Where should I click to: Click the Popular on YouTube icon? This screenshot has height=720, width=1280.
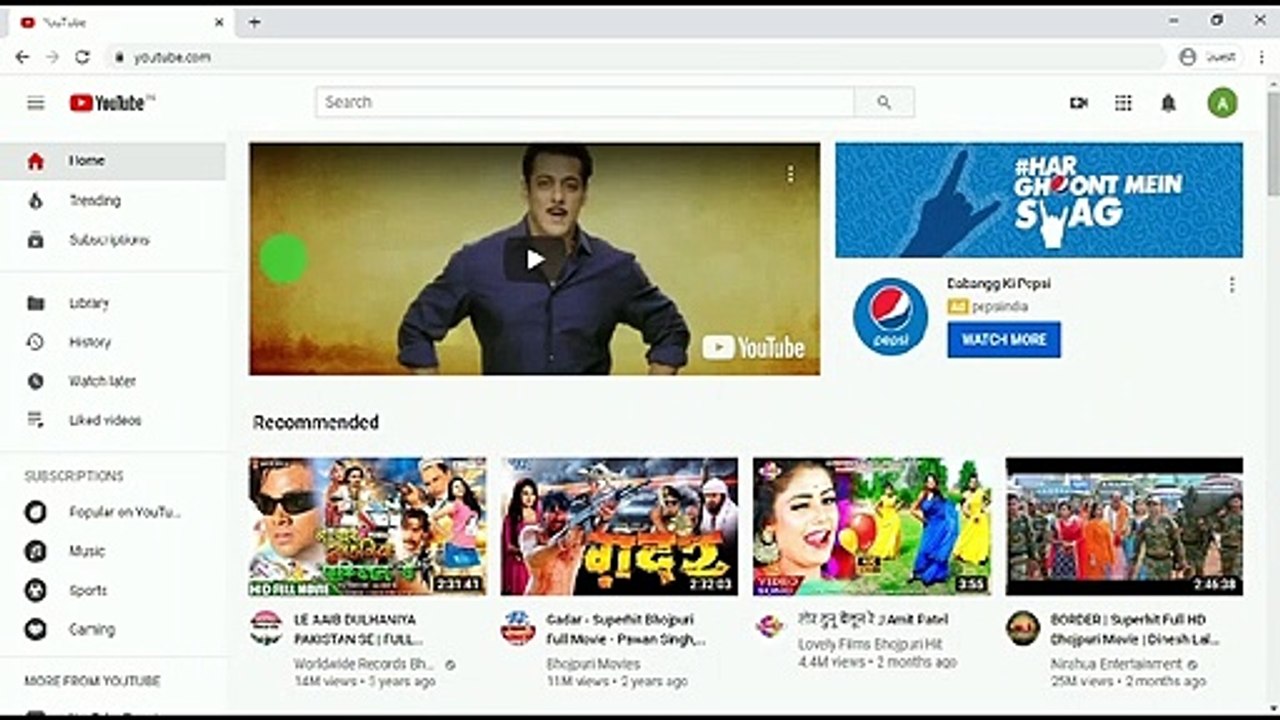36,512
